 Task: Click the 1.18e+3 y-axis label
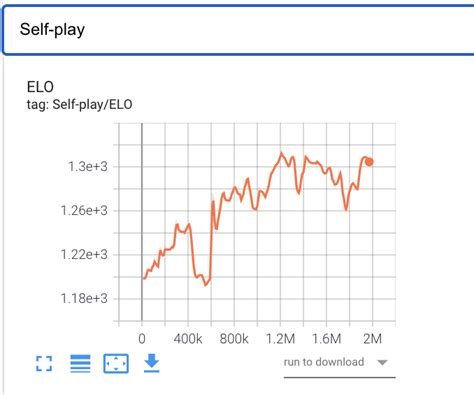(x=84, y=298)
